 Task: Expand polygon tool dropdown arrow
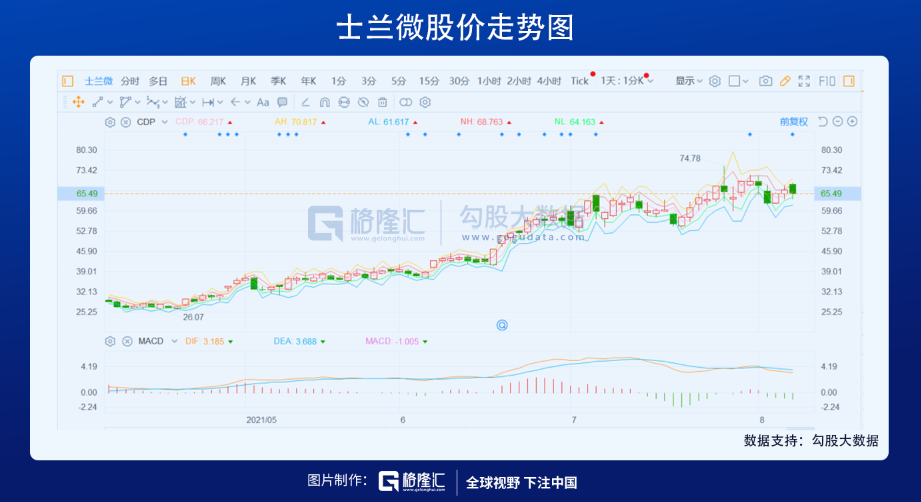coord(137,103)
